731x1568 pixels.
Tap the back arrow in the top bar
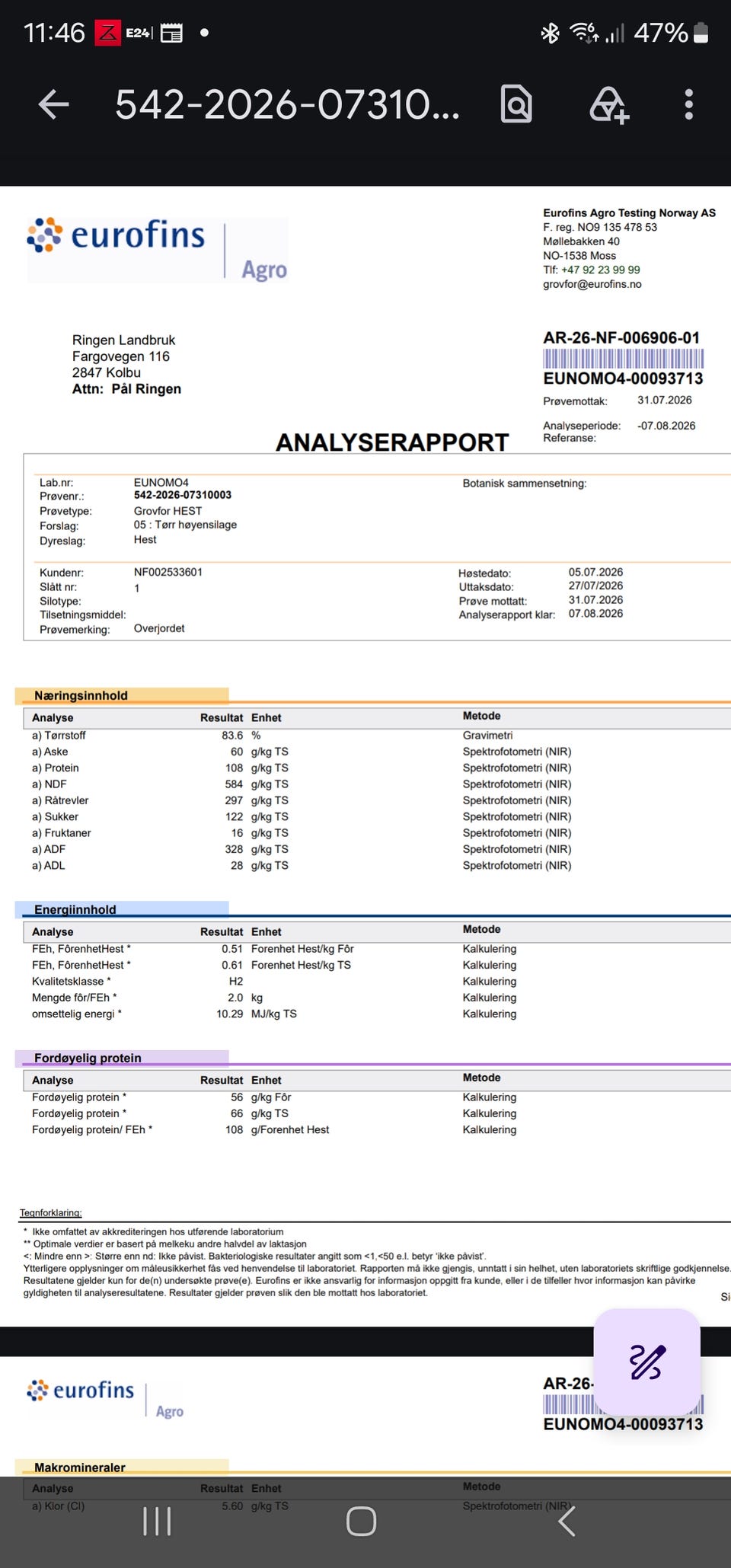tap(54, 104)
